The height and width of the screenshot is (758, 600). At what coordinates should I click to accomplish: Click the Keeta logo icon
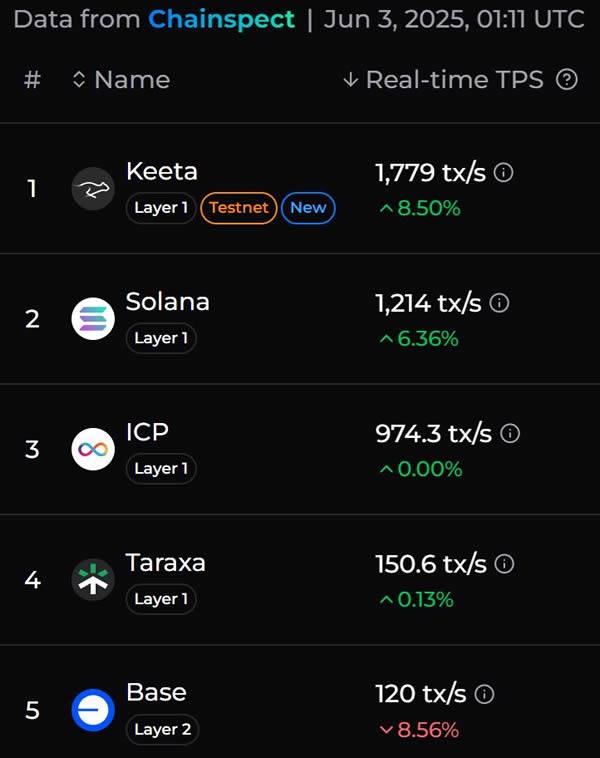coord(93,189)
